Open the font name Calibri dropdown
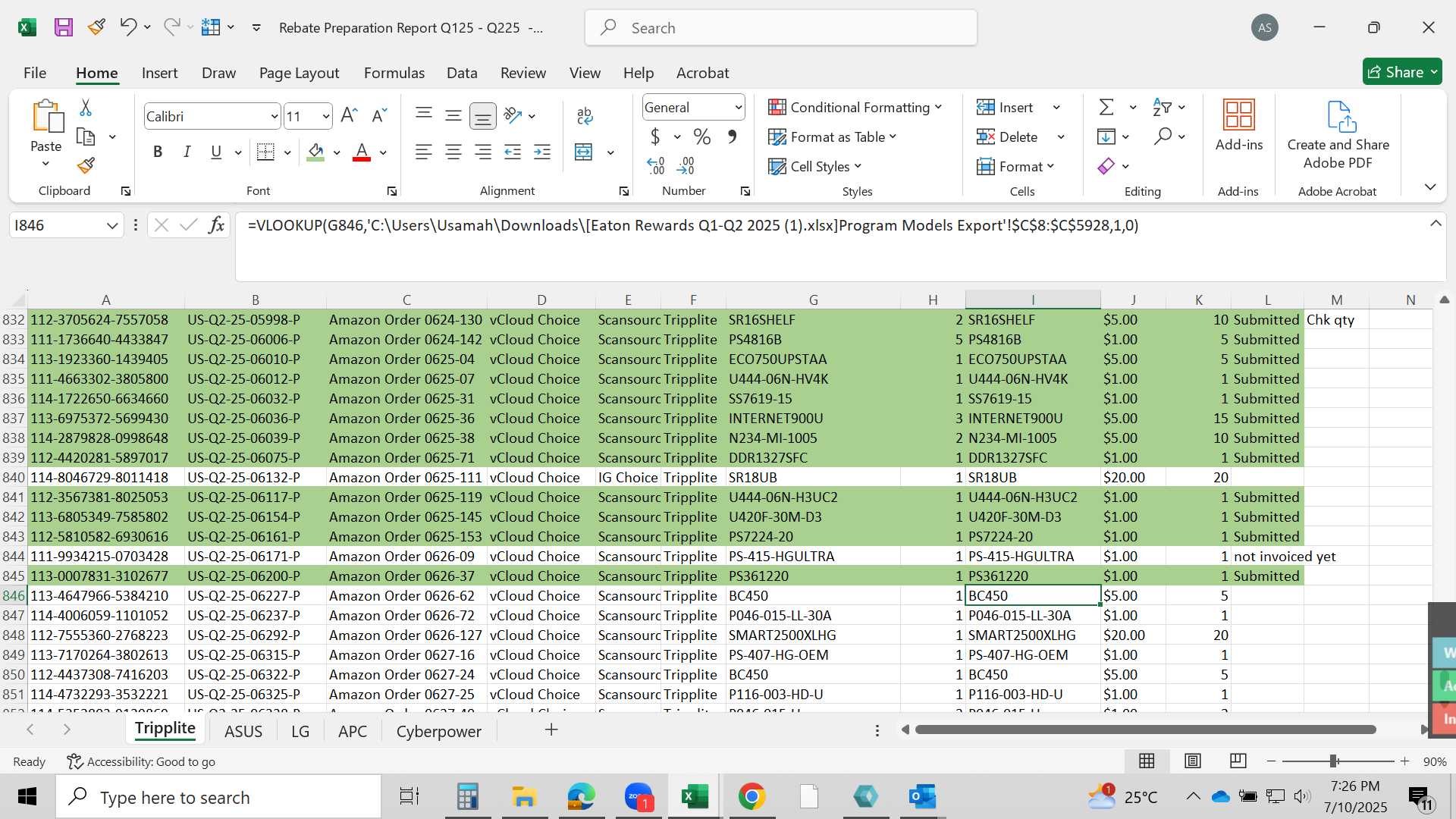This screenshot has height=819, width=1456. 274,117
